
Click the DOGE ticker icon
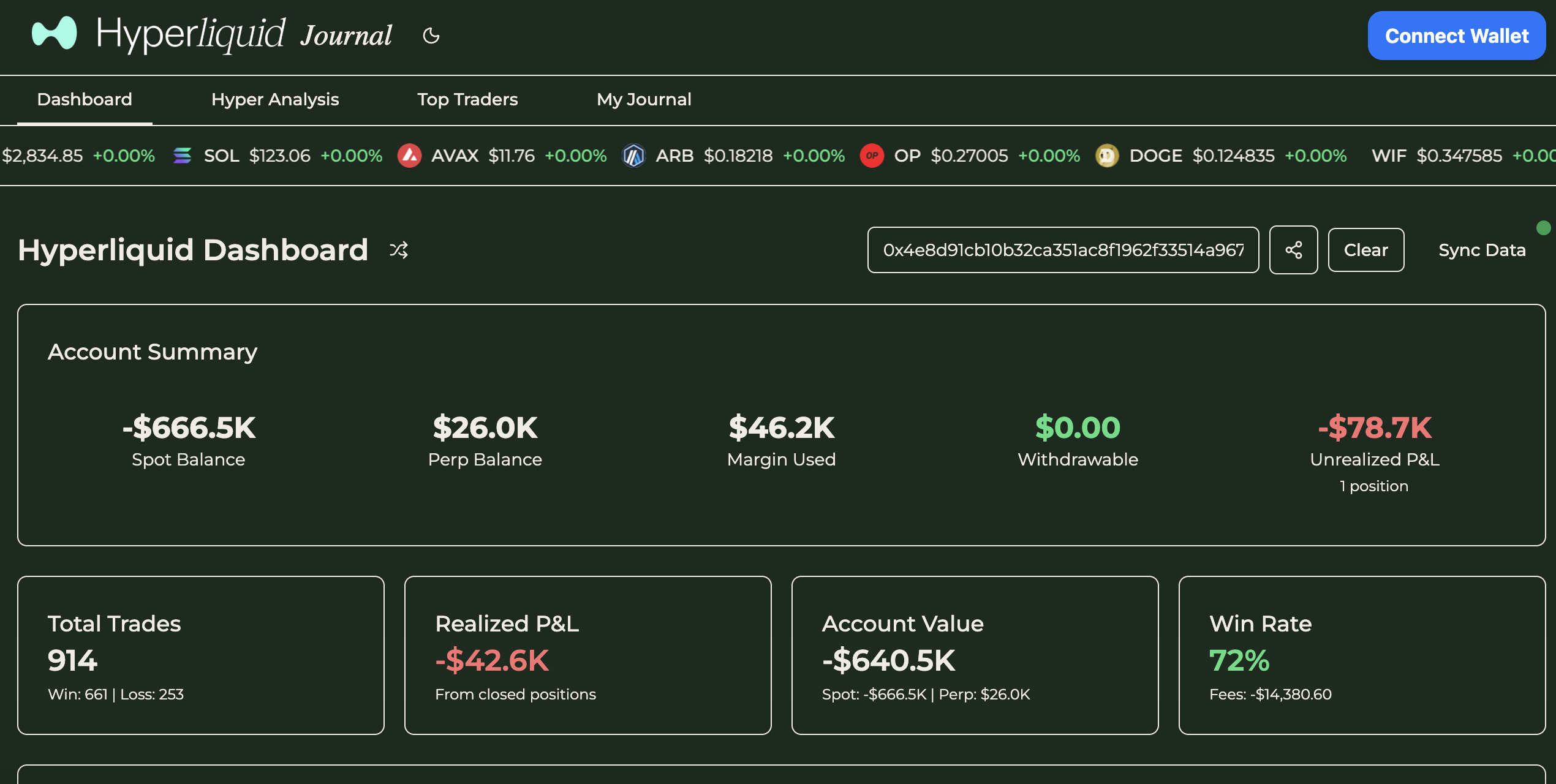(x=1106, y=156)
